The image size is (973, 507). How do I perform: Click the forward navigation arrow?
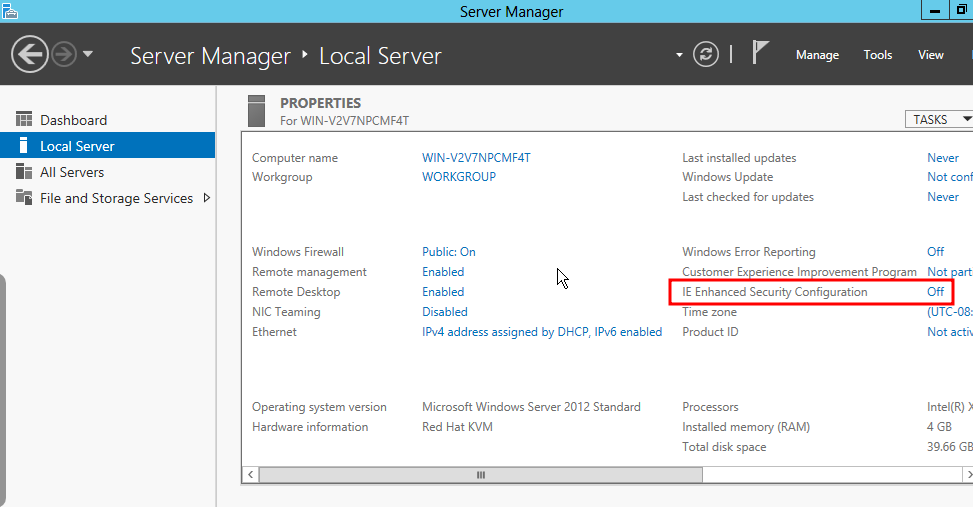point(64,54)
